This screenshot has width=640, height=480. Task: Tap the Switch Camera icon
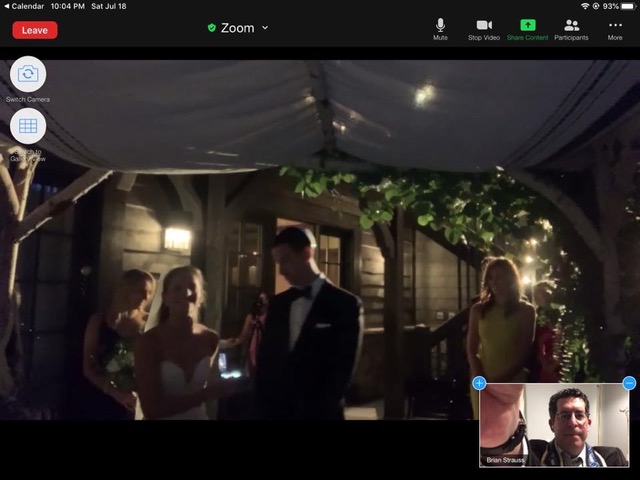coord(28,74)
